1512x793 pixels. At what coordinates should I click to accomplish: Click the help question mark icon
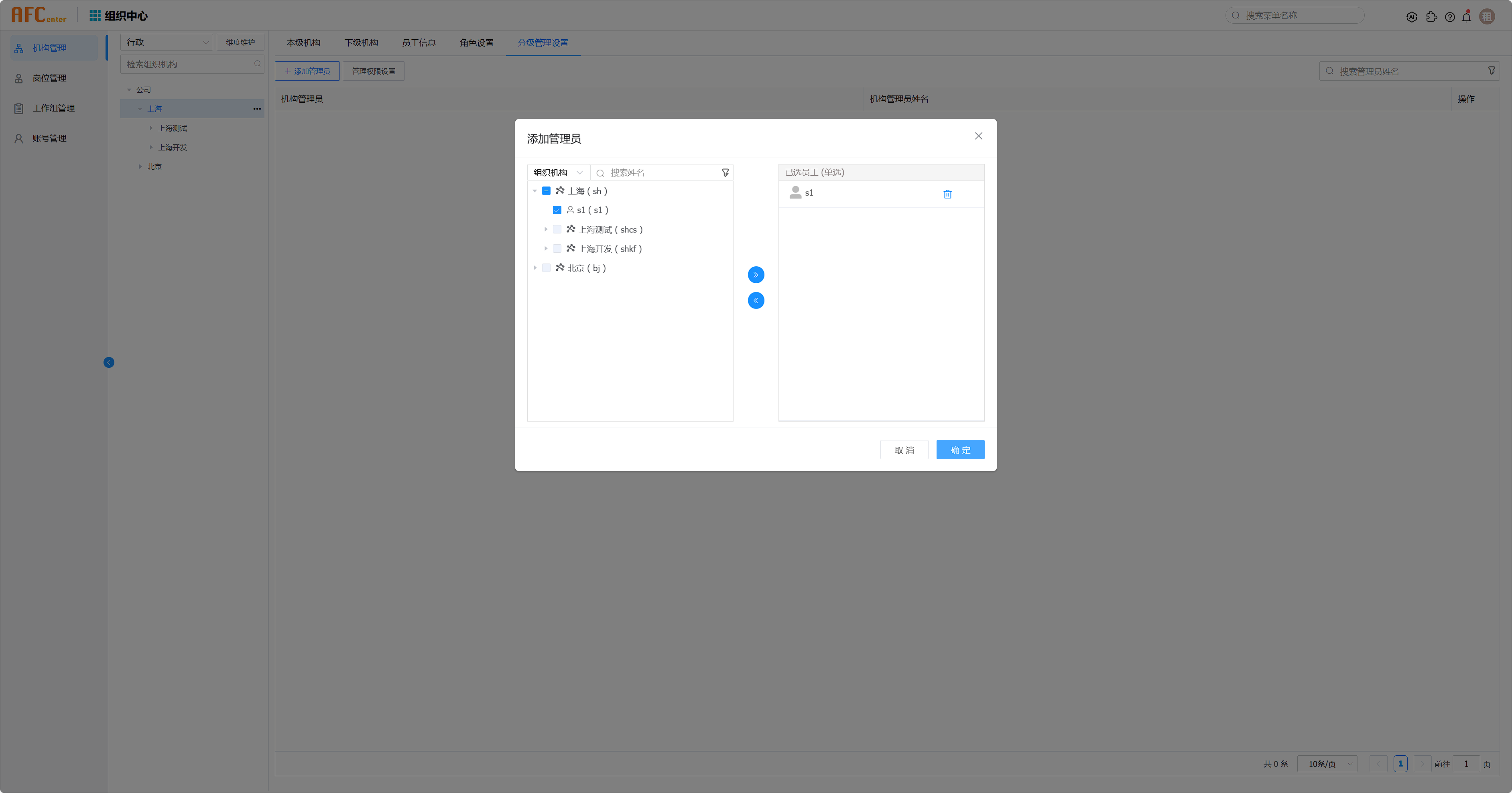pos(1450,17)
